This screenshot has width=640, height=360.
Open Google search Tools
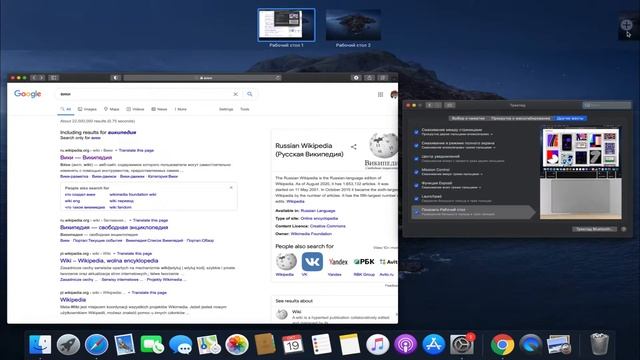pyautogui.click(x=244, y=109)
